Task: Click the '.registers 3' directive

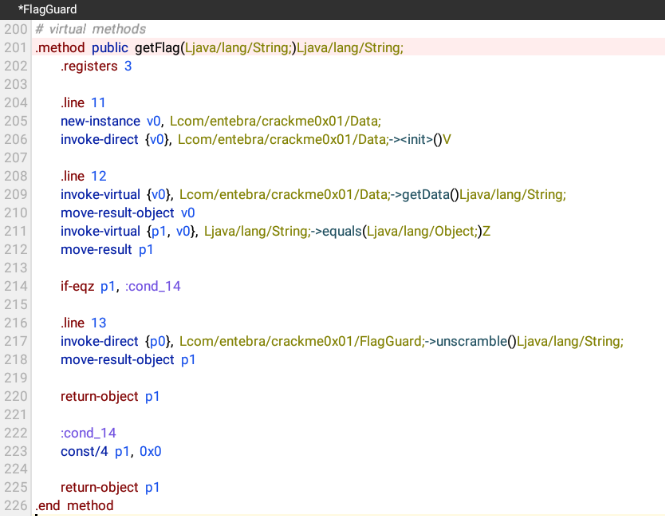Action: (95, 66)
